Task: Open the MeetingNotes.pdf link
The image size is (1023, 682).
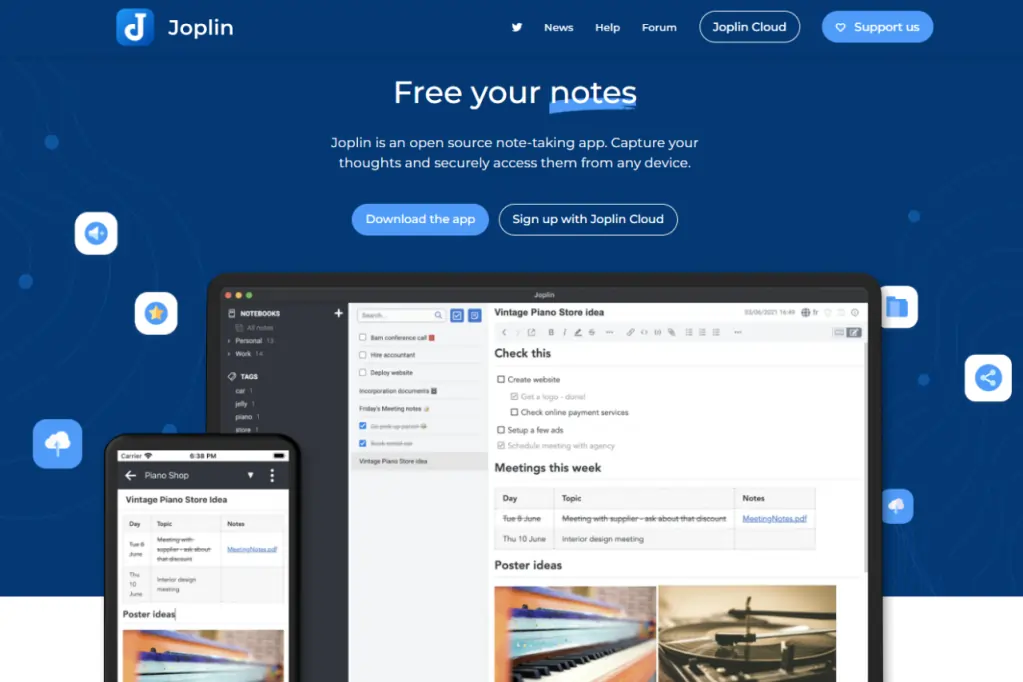Action: click(x=774, y=518)
